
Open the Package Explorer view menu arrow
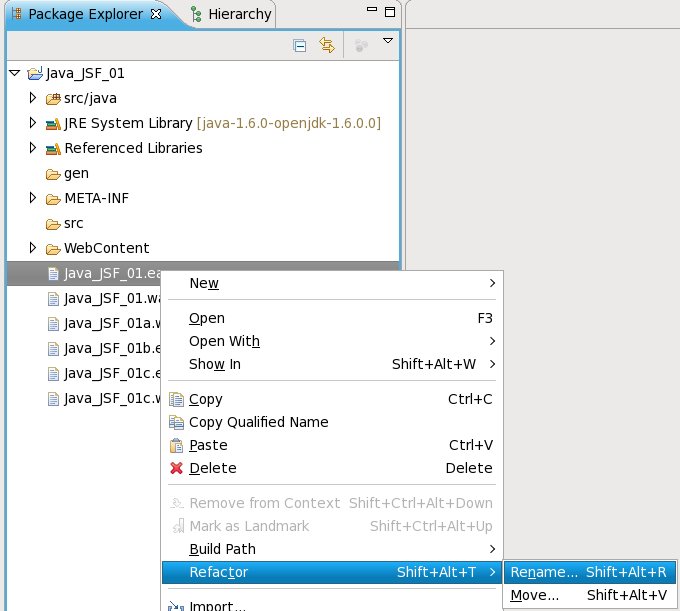point(388,42)
